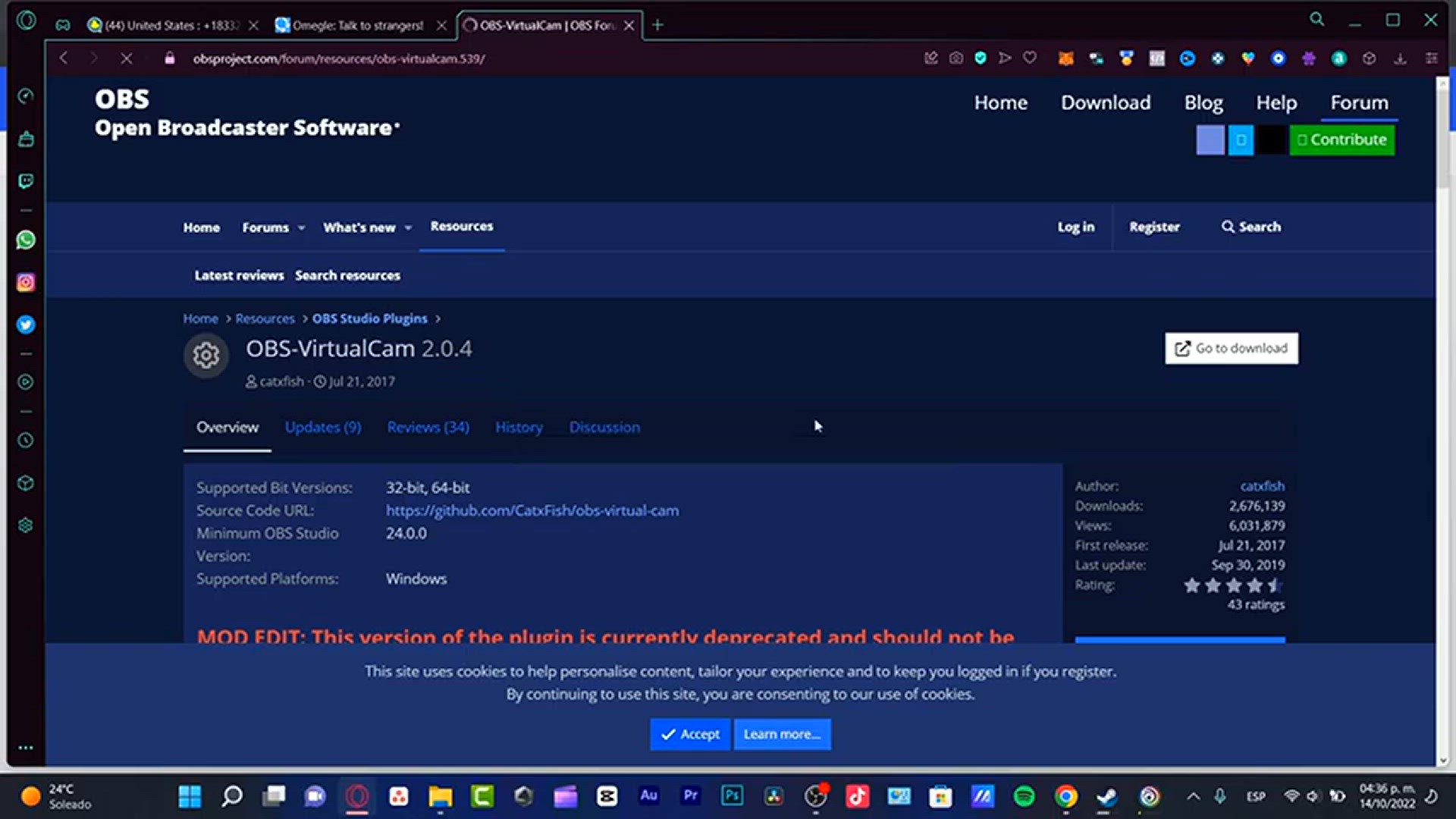1456x819 pixels.
Task: Expand the What's new dropdown arrow
Action: (x=408, y=228)
